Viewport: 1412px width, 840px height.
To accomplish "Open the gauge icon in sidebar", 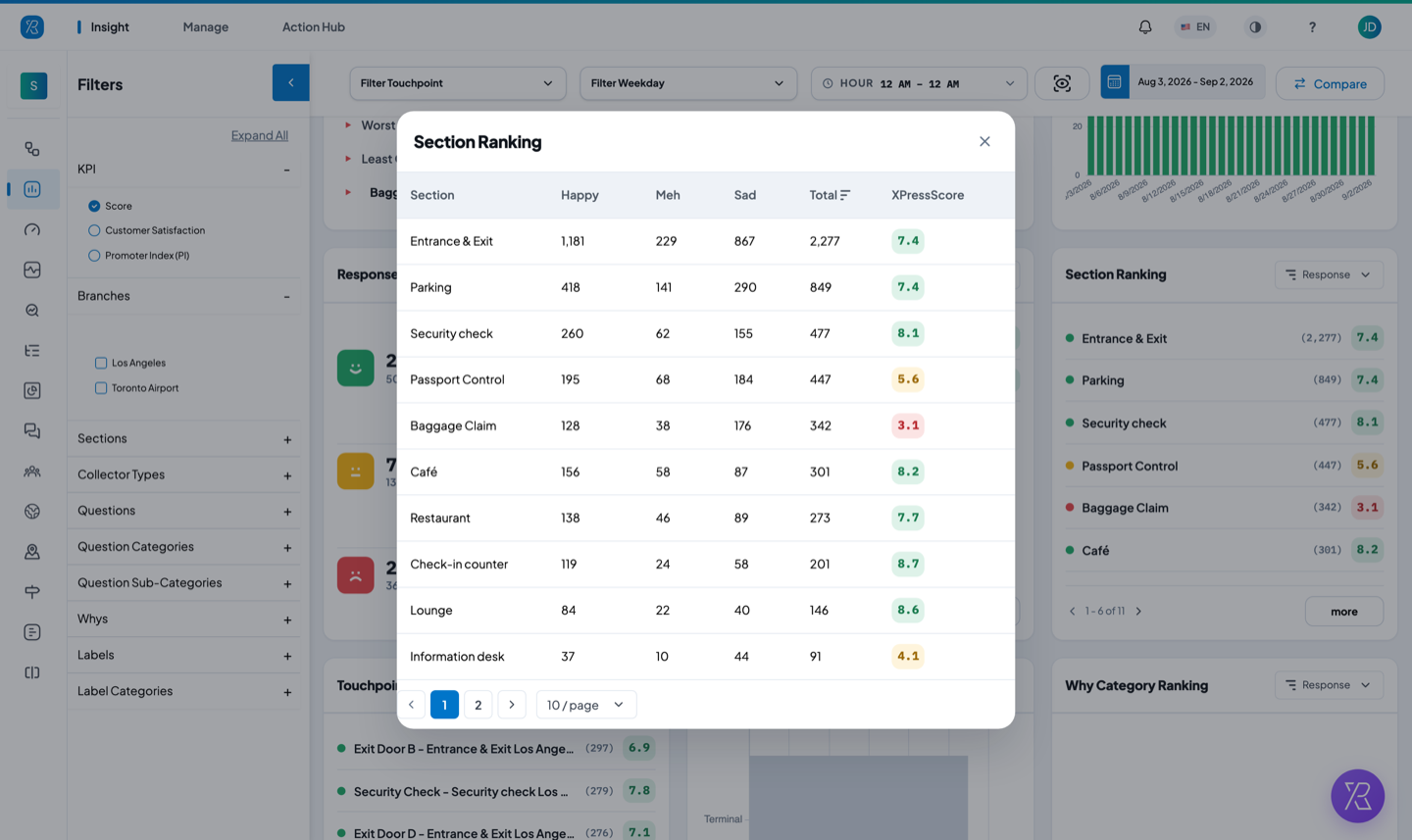I will point(32,229).
